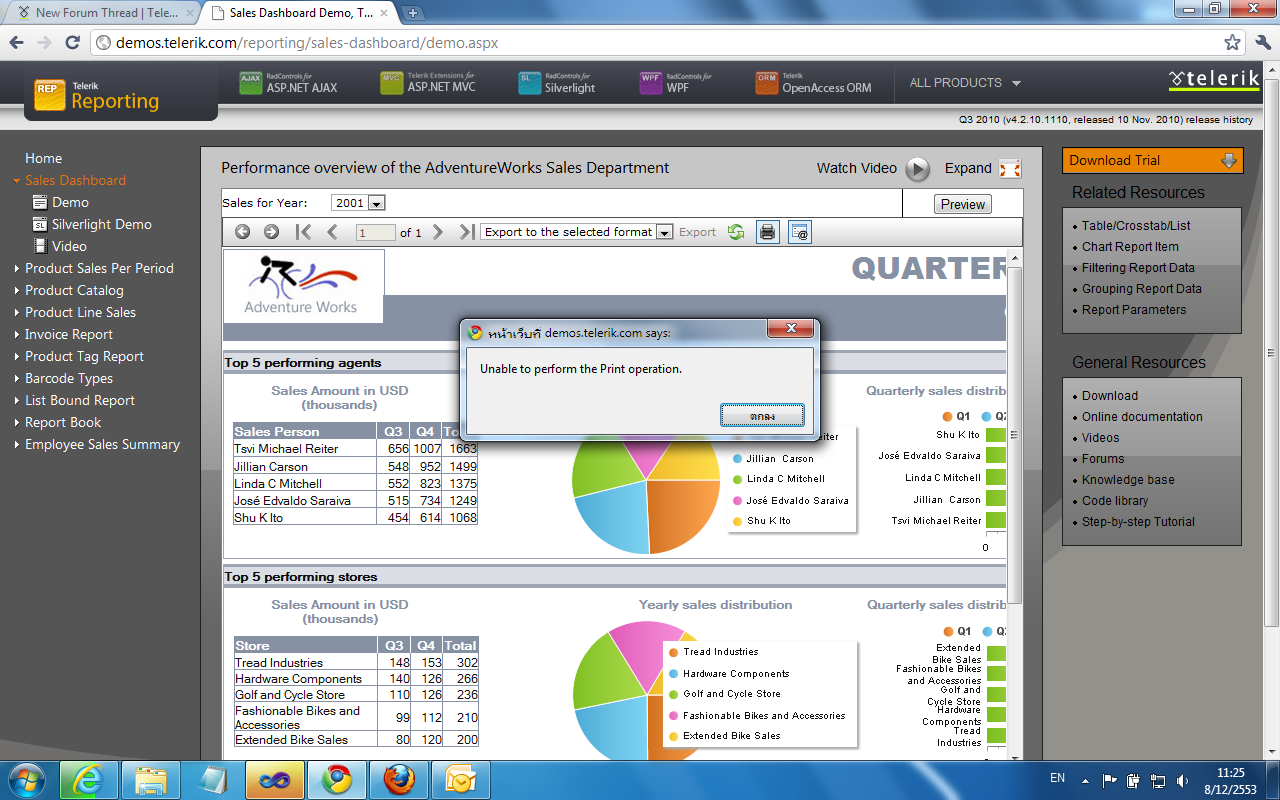This screenshot has width=1280, height=800.
Task: Open ASP.NET MVC extensions product
Action: point(428,83)
